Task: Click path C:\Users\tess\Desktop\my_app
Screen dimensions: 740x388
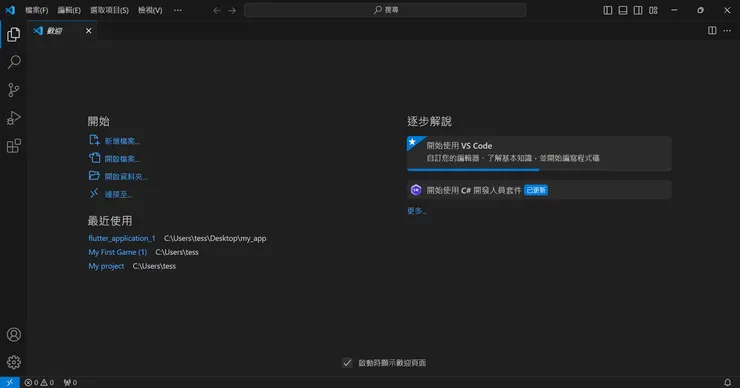Action: (215, 238)
